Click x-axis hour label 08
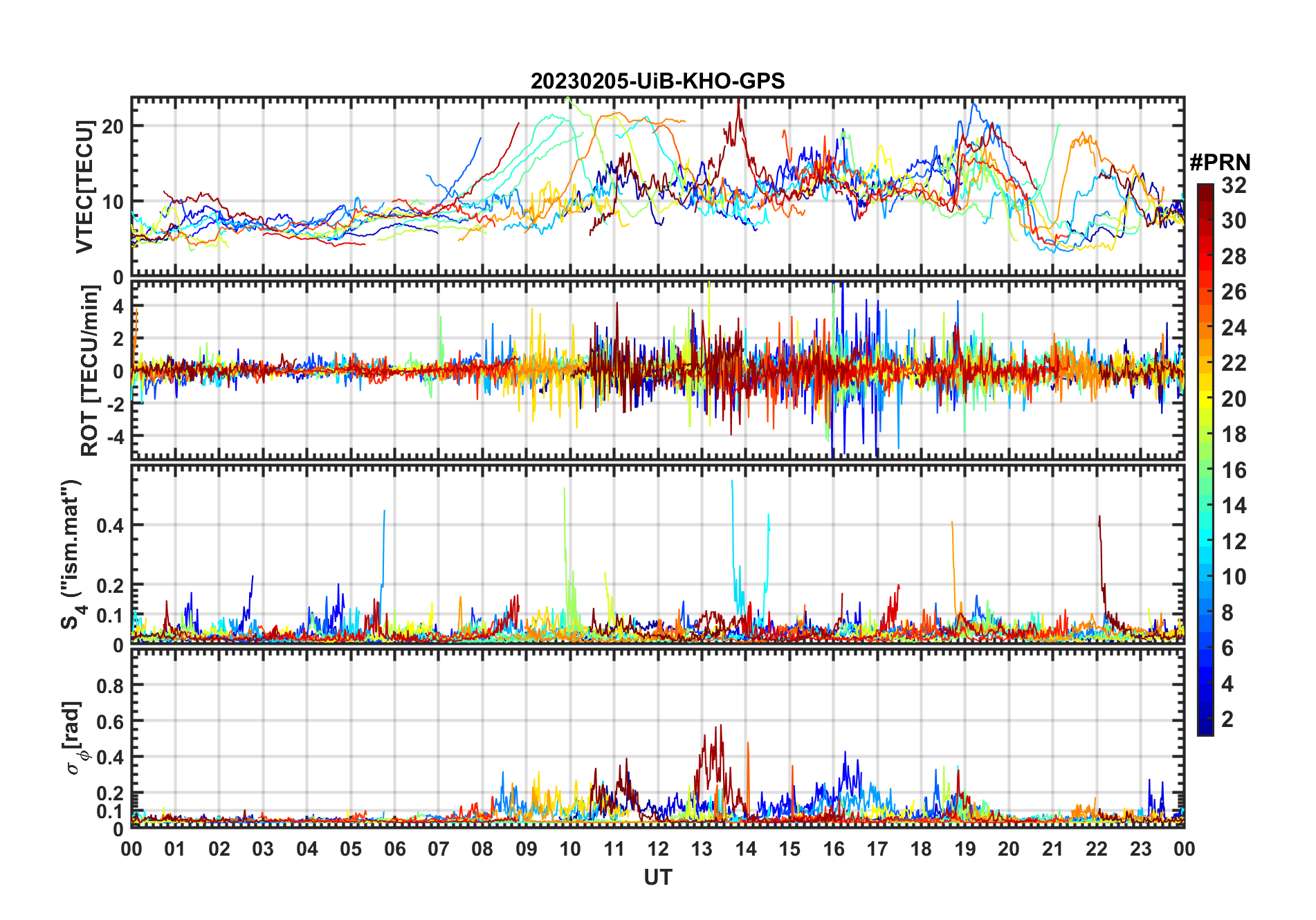 (x=482, y=849)
